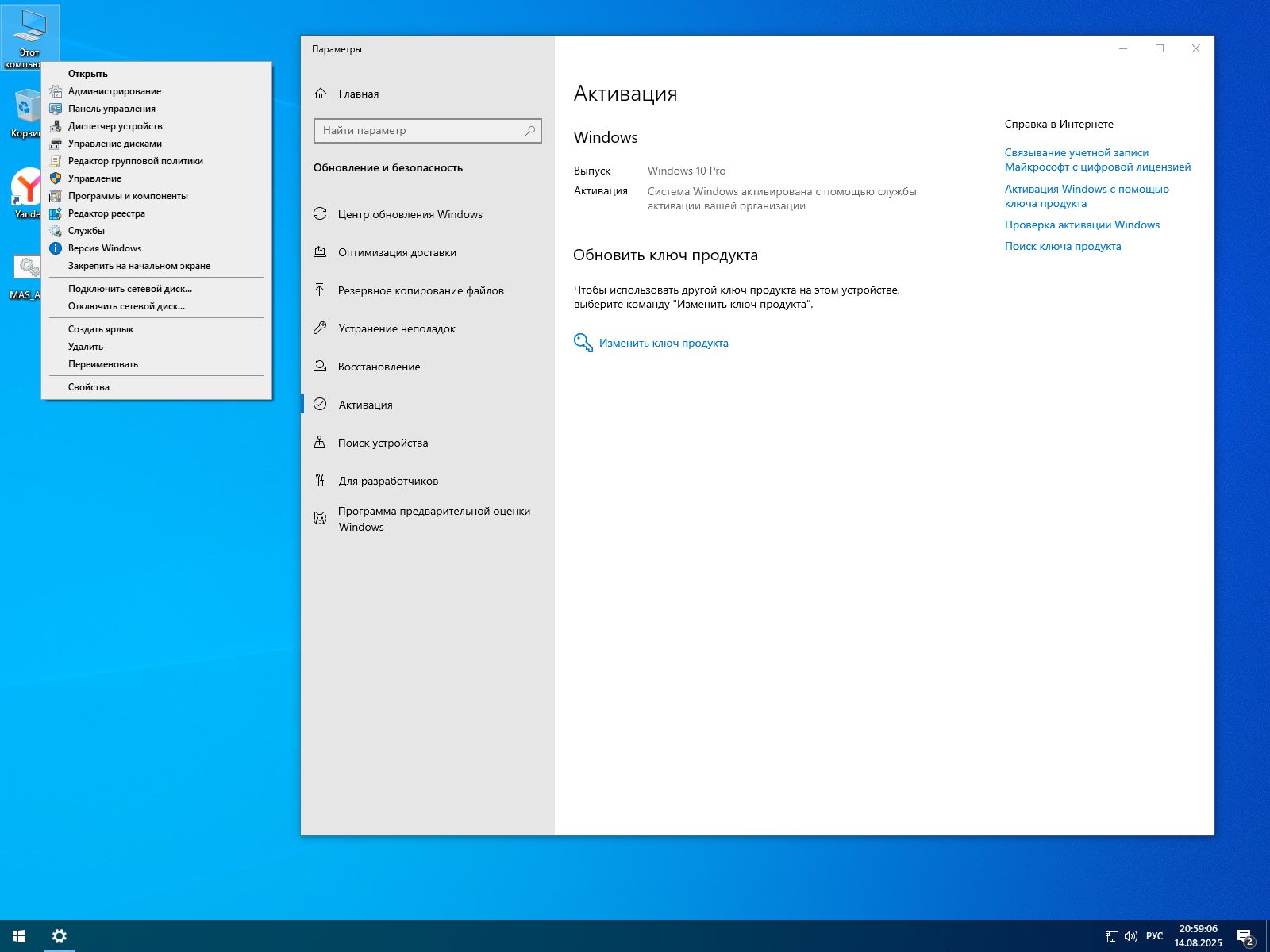Click the Управление дисками icon in the context menu

click(x=56, y=144)
